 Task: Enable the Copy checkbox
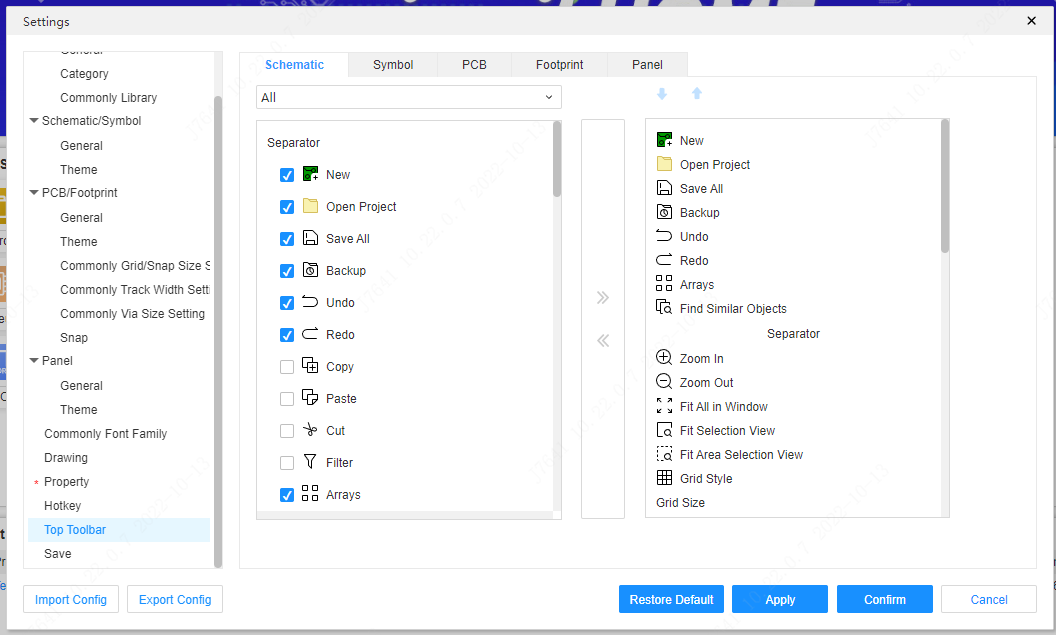point(287,366)
